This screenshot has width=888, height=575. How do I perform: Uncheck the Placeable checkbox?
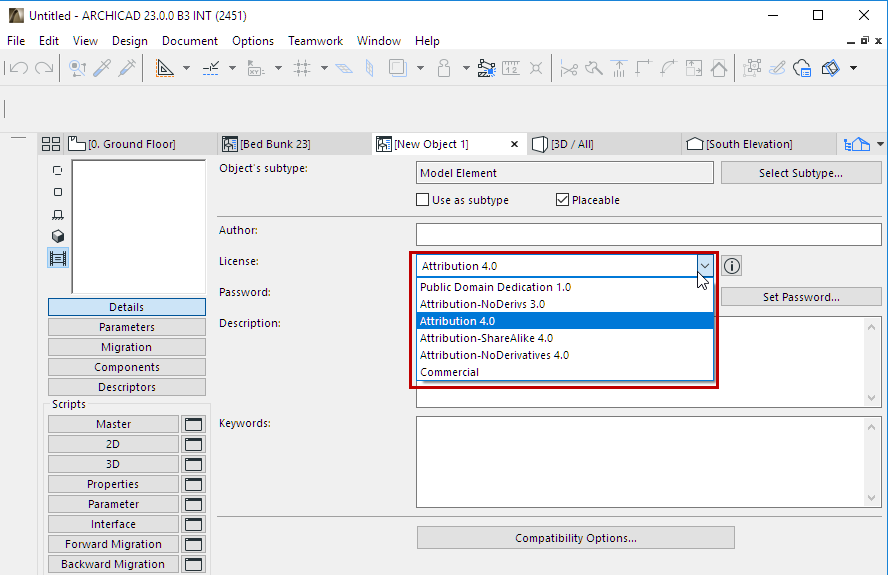[x=562, y=199]
